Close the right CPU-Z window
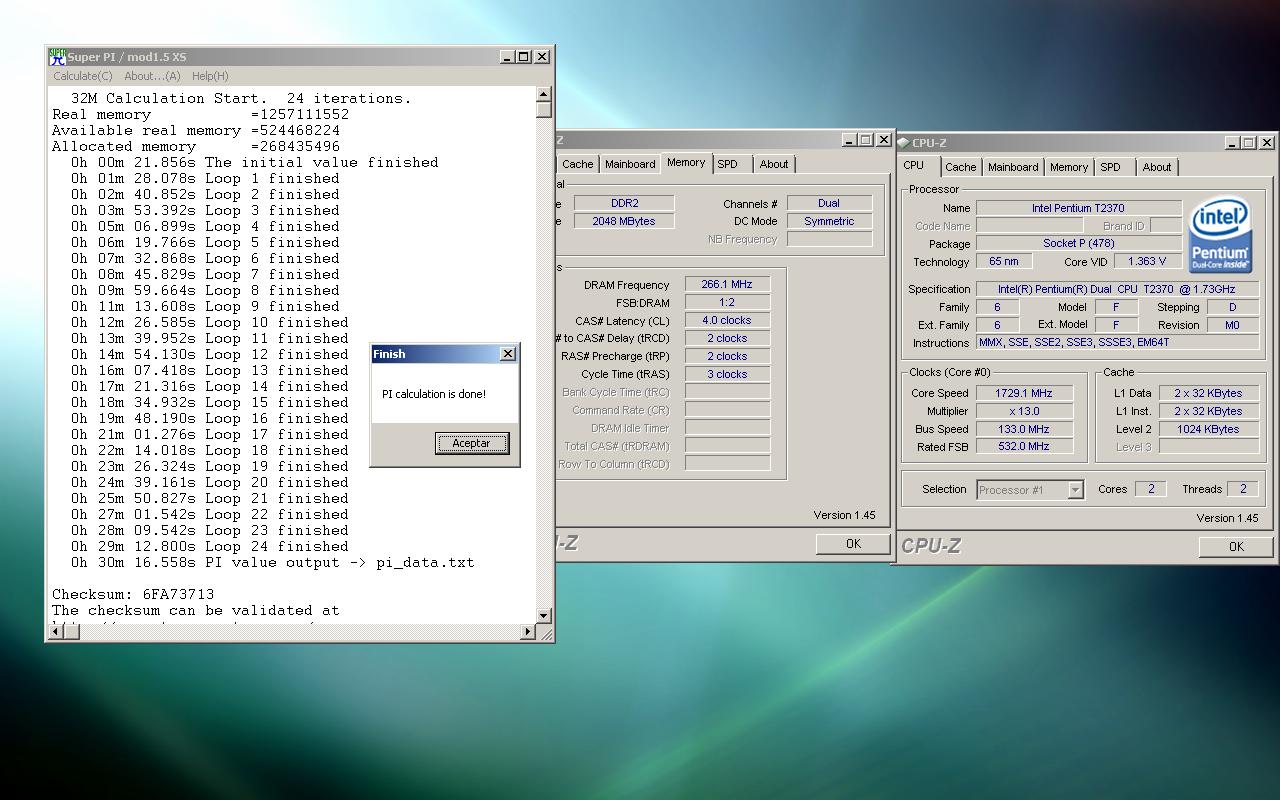1280x800 pixels. [1266, 143]
